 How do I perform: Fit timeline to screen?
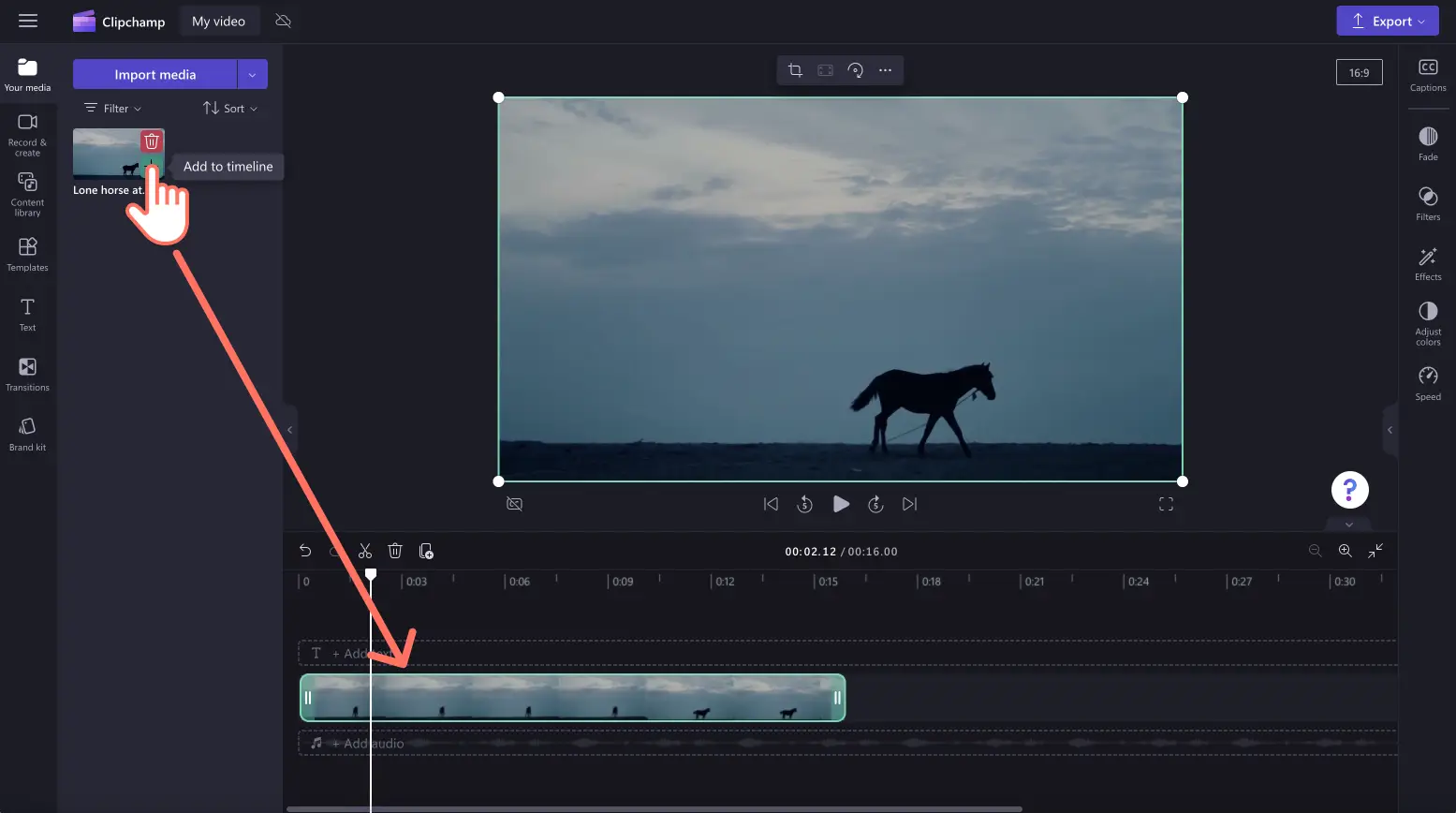[x=1375, y=551]
